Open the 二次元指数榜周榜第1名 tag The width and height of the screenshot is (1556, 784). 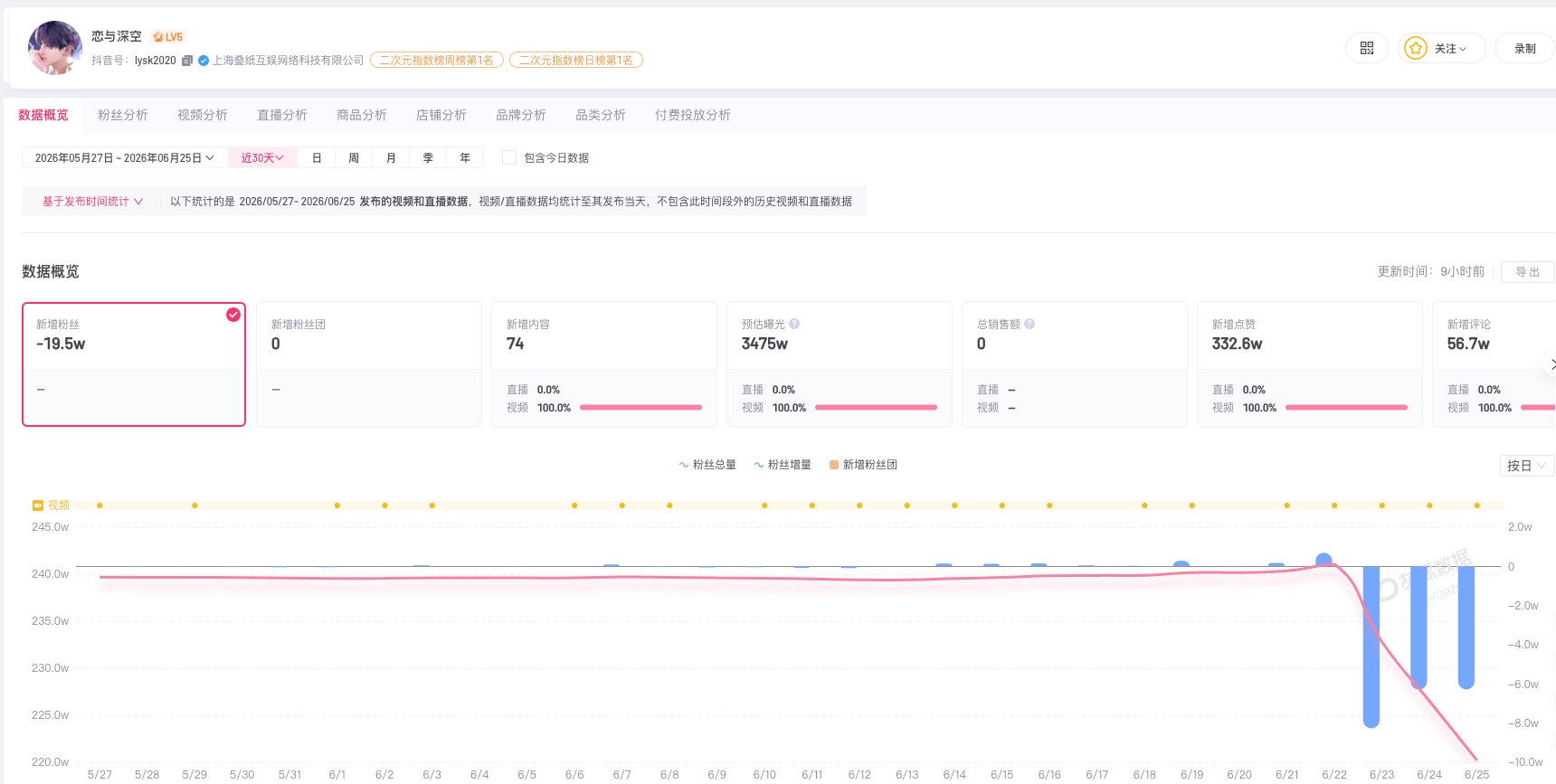point(437,61)
